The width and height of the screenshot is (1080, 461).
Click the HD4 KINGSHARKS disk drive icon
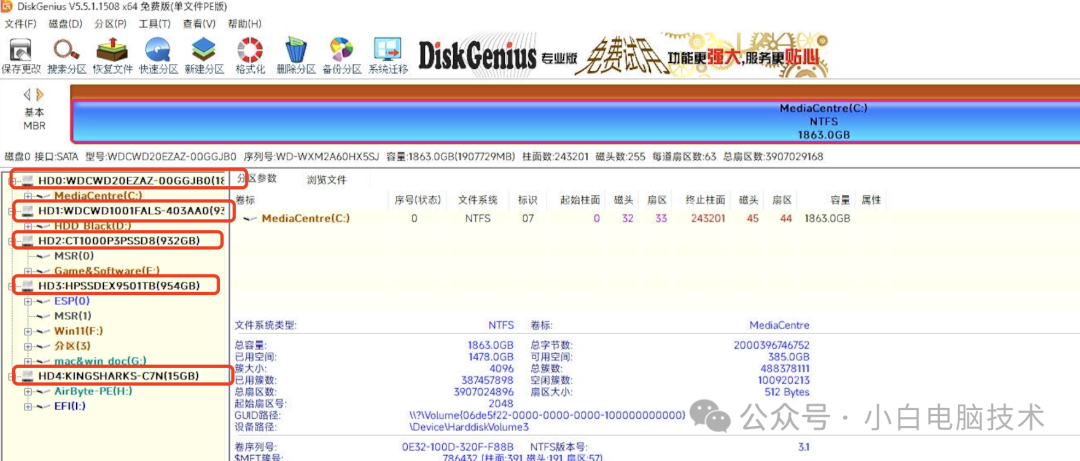tap(28, 376)
